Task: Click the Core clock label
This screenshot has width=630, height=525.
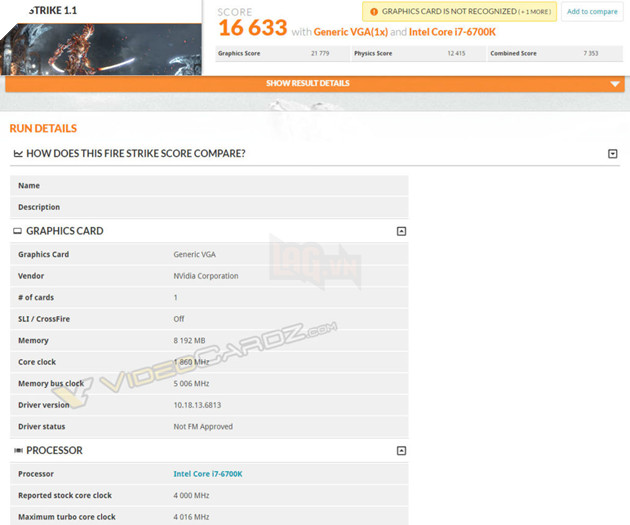Action: point(37,362)
